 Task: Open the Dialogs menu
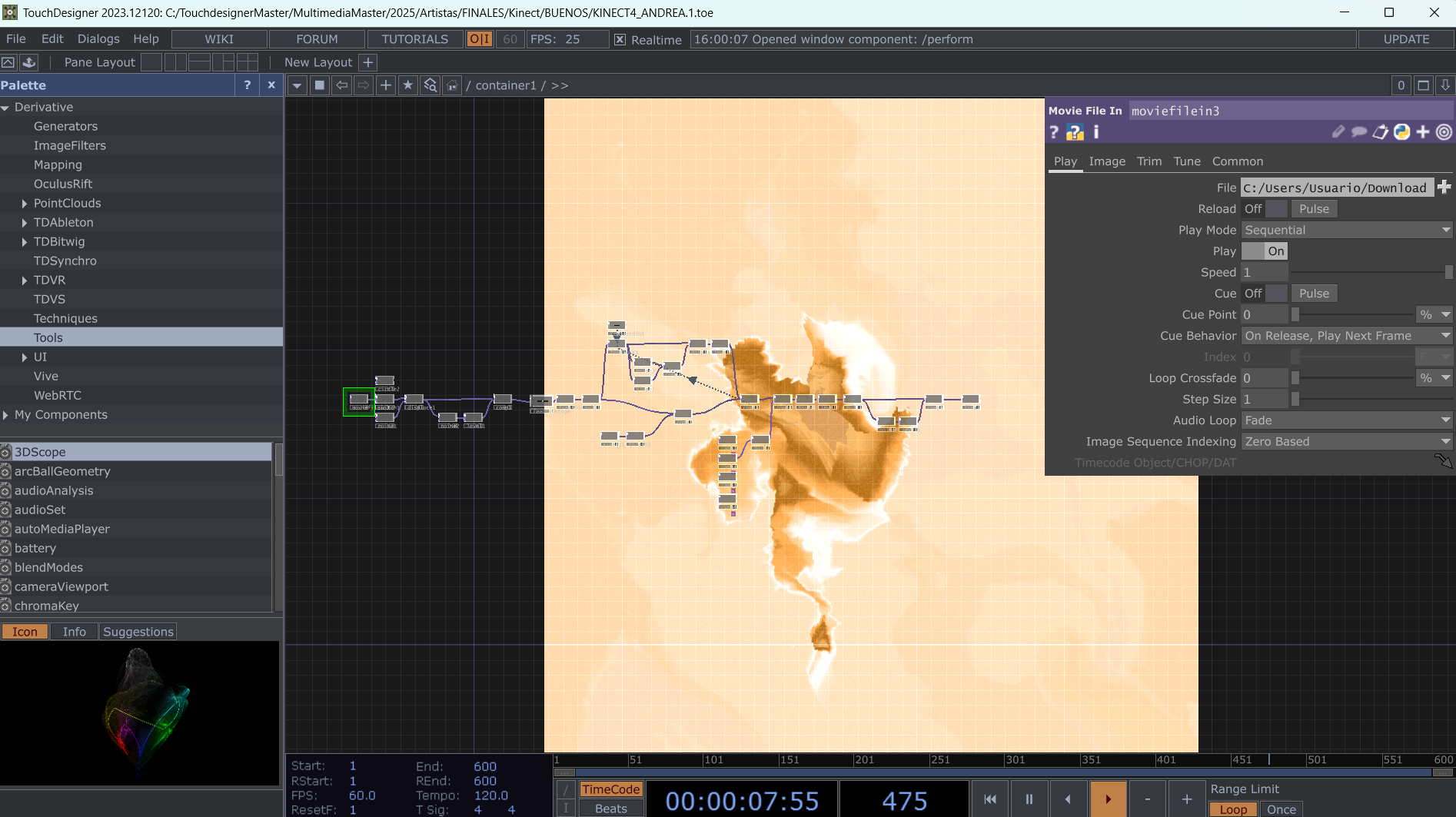pos(98,39)
